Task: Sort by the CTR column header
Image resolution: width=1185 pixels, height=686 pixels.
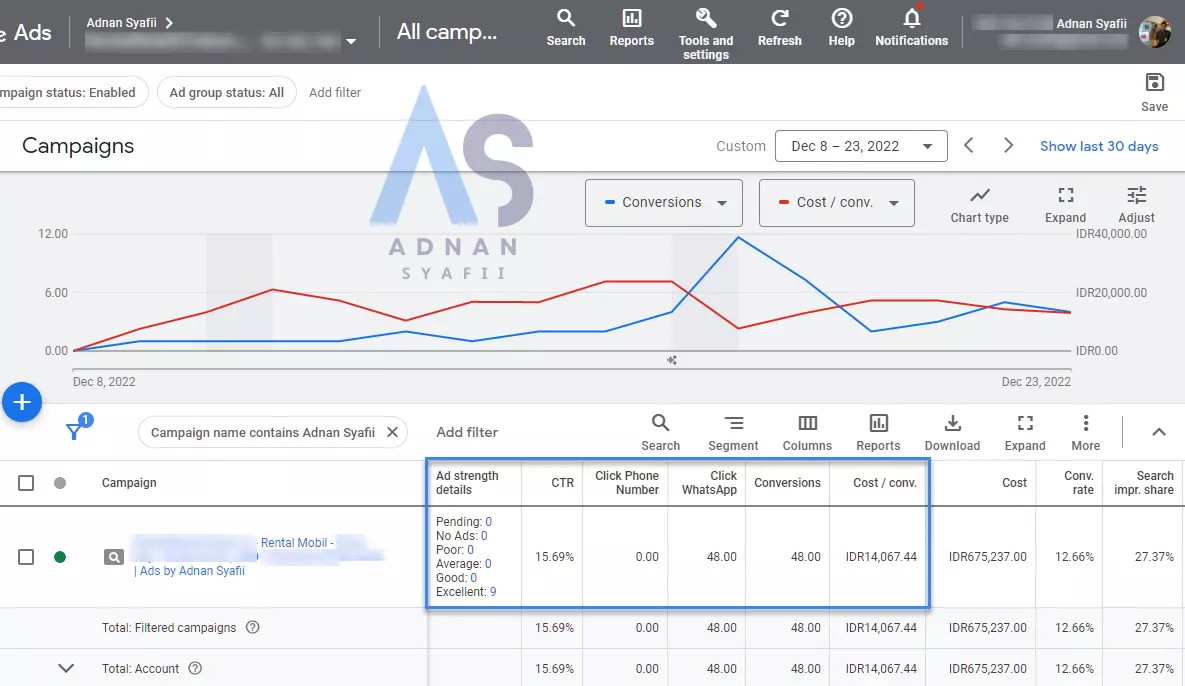Action: pyautogui.click(x=562, y=483)
